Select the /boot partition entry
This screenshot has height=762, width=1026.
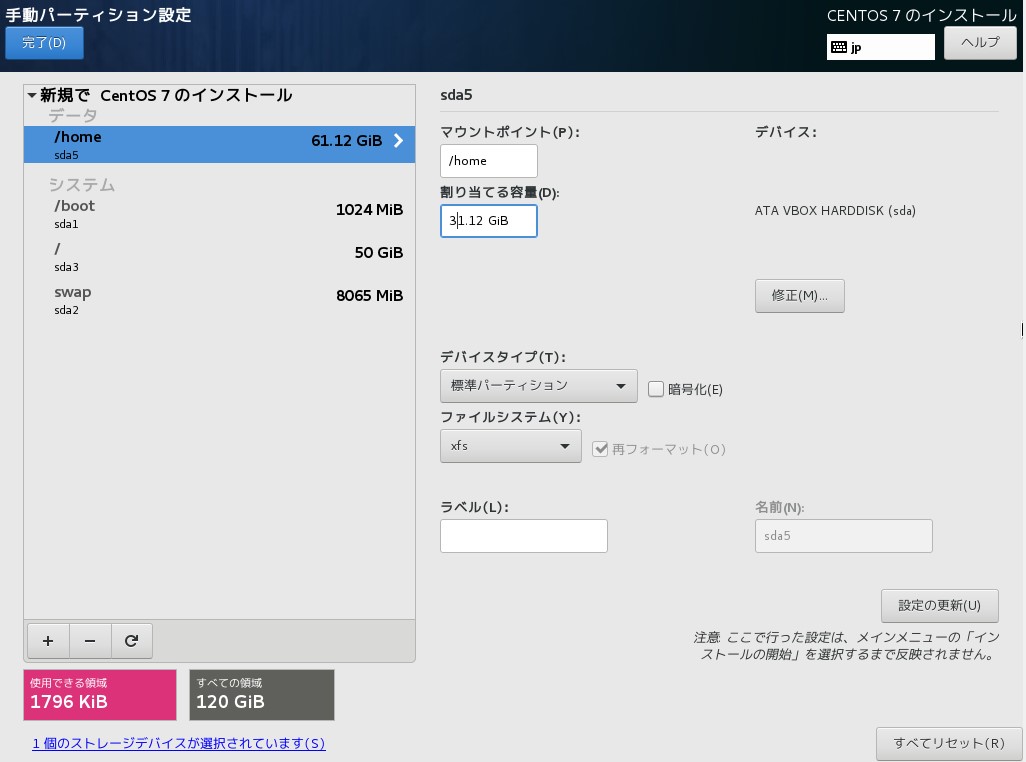click(200, 213)
